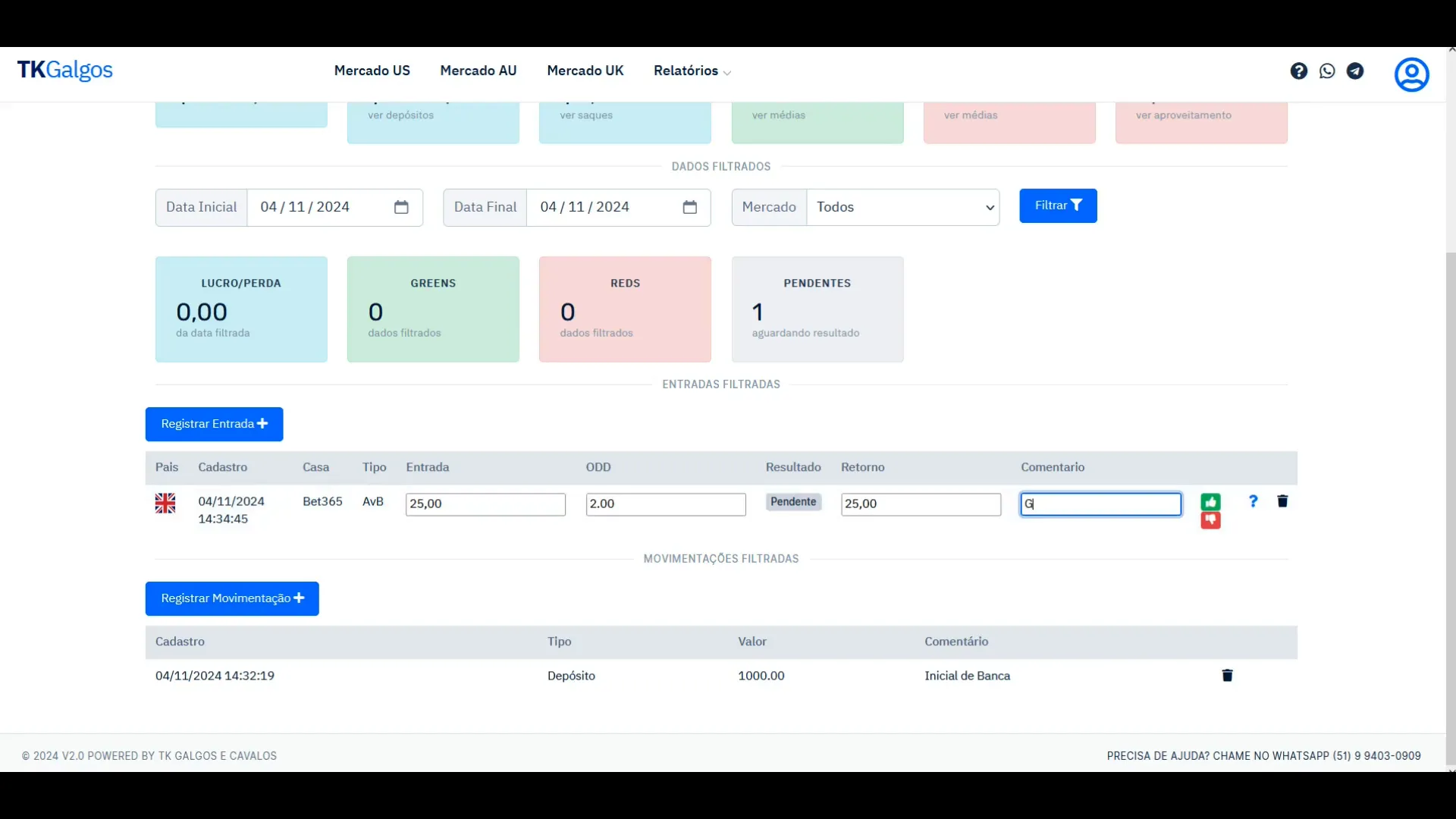Viewport: 1456px width, 819px height.
Task: Click the LUCRO/PERDA summary card
Action: [x=241, y=309]
